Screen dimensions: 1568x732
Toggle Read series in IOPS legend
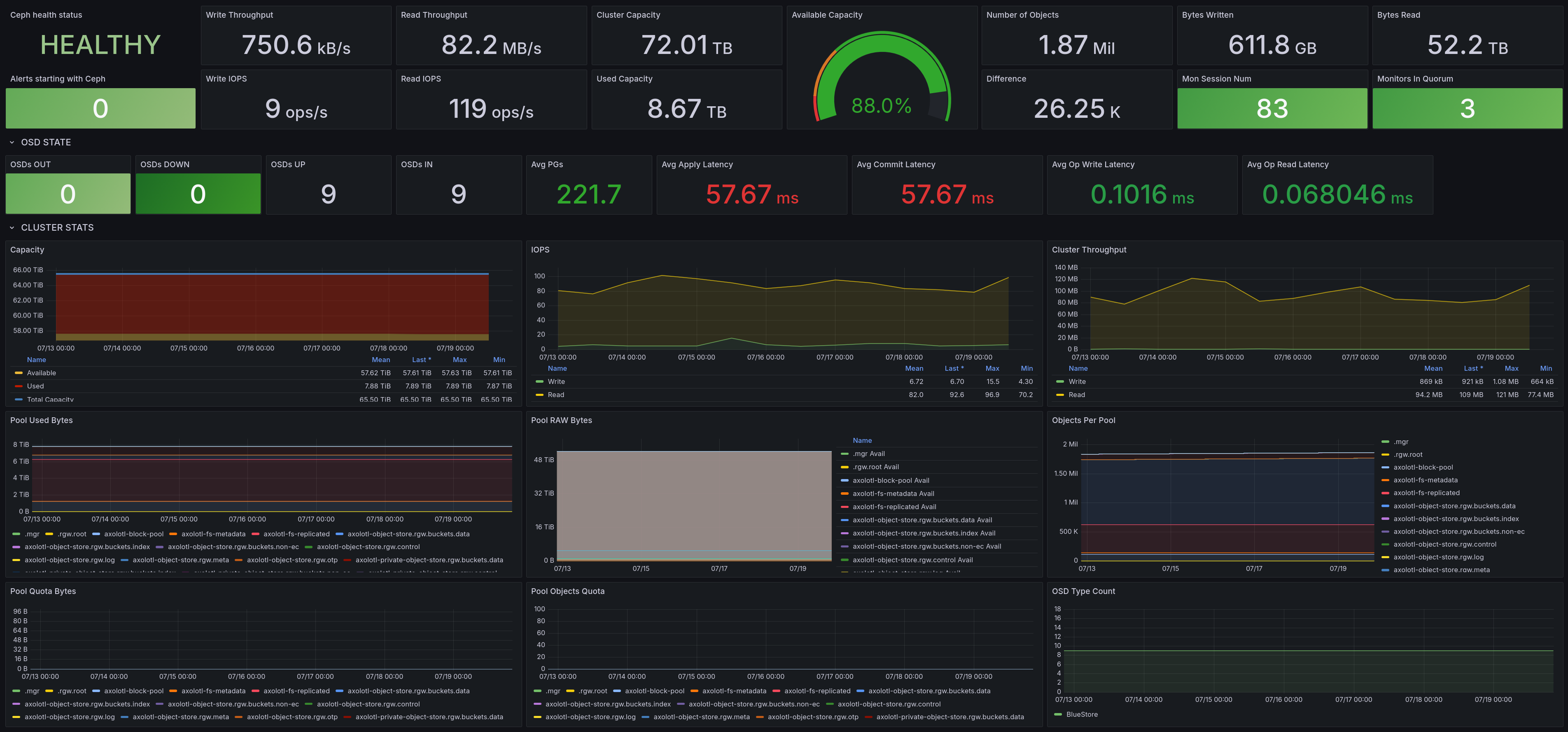click(x=556, y=395)
